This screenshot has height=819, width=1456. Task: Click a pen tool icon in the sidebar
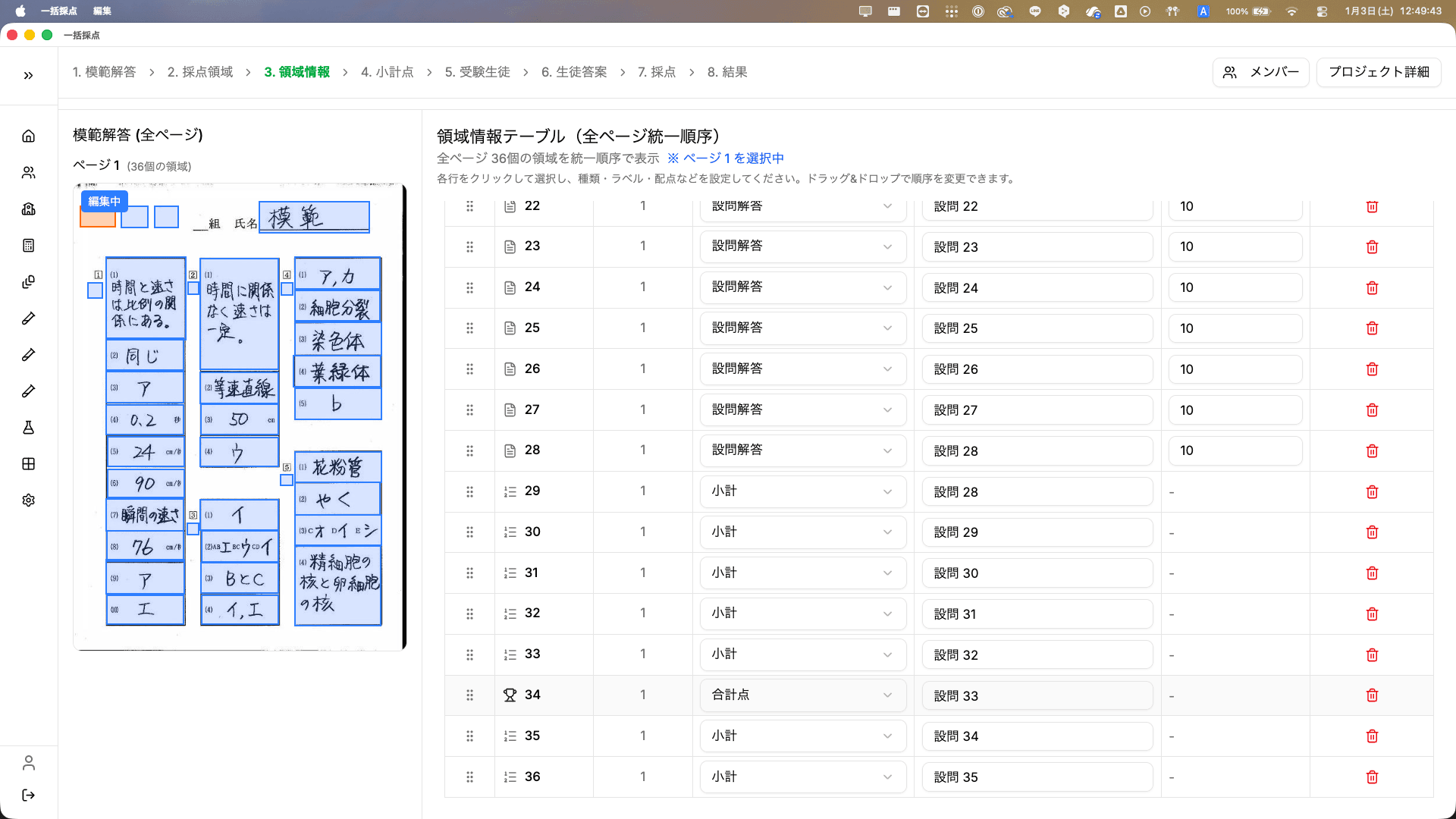point(28,318)
